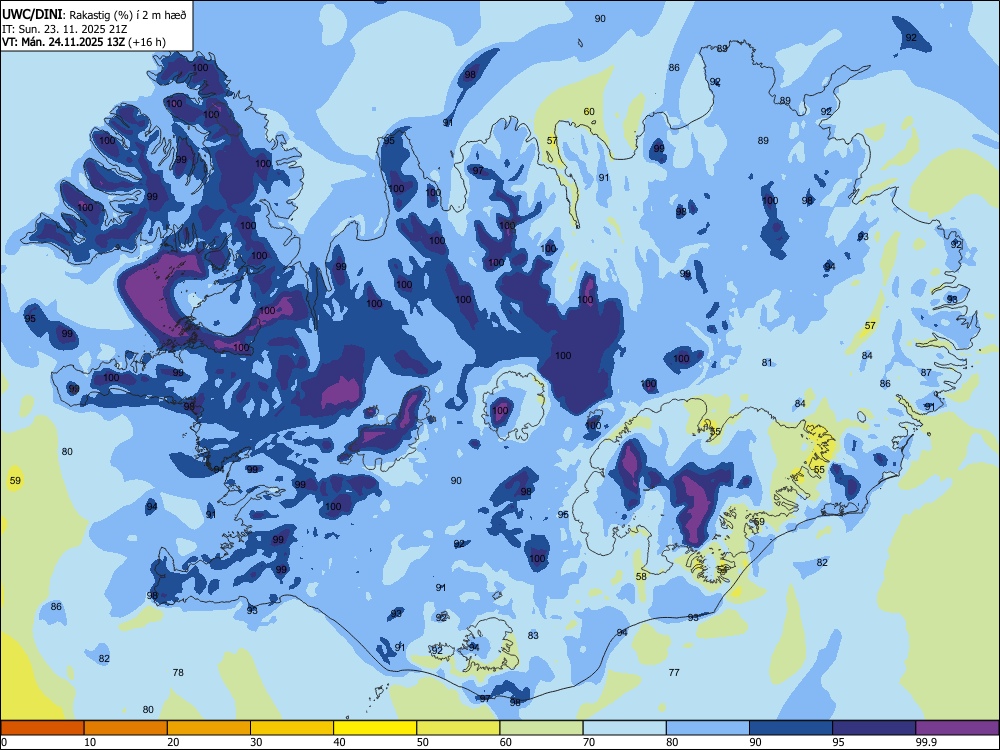
Task: Click the 50–60 pale yellow legend swatch
Action: pos(458,728)
